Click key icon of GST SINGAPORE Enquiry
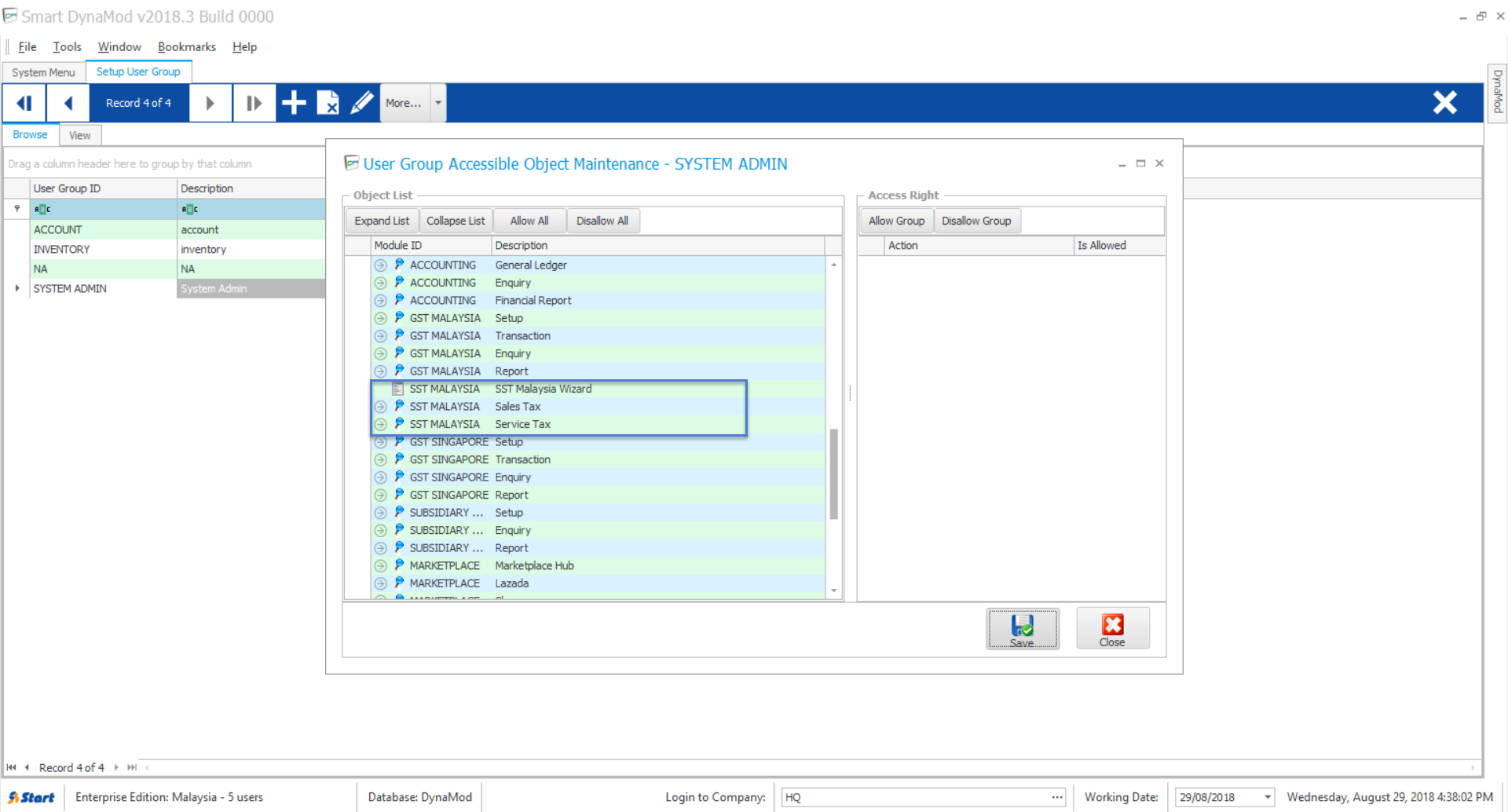Viewport: 1508px width, 812px height. pyautogui.click(x=399, y=477)
